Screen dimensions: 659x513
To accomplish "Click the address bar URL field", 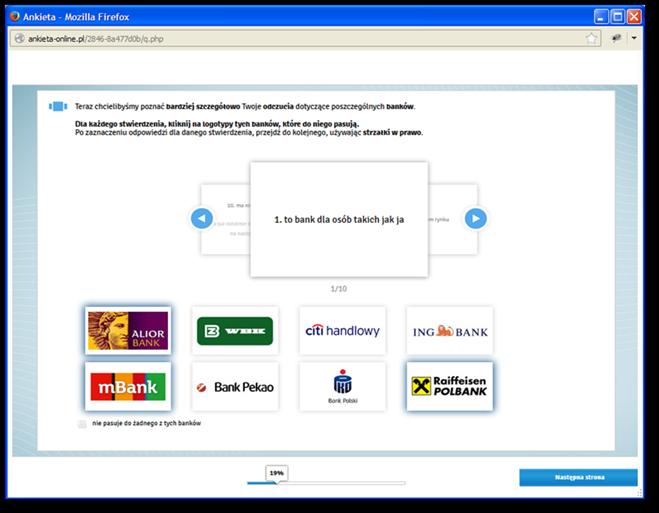I will tap(304, 39).
